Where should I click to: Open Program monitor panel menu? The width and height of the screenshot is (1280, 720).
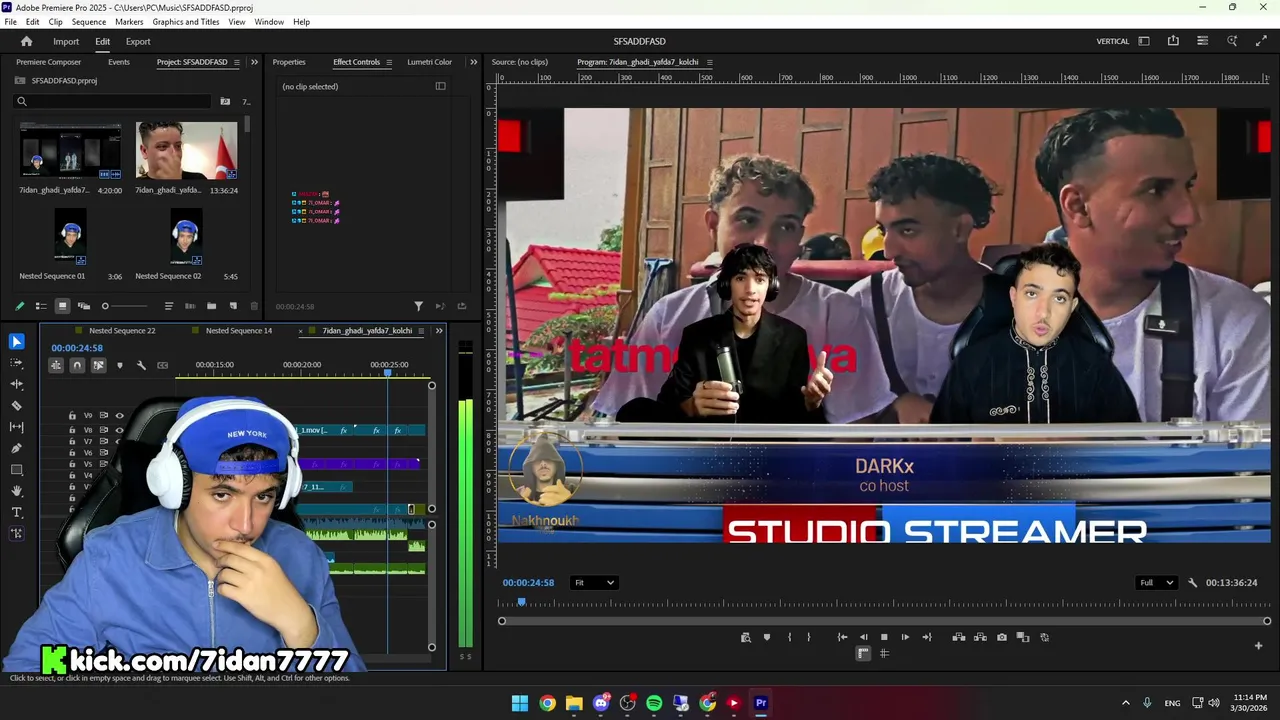(x=709, y=62)
